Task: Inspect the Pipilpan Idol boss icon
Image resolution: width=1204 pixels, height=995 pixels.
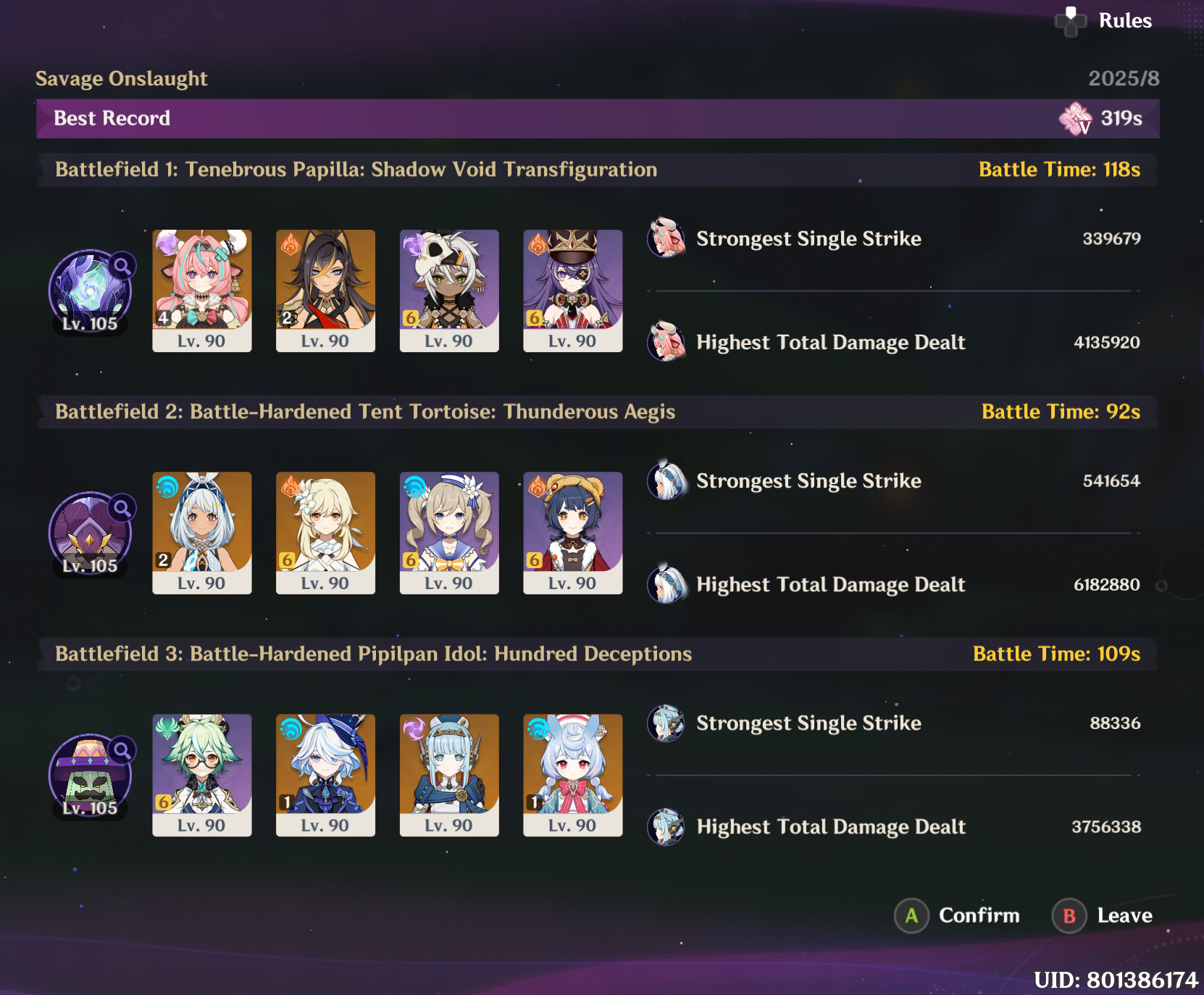Action: (x=91, y=775)
